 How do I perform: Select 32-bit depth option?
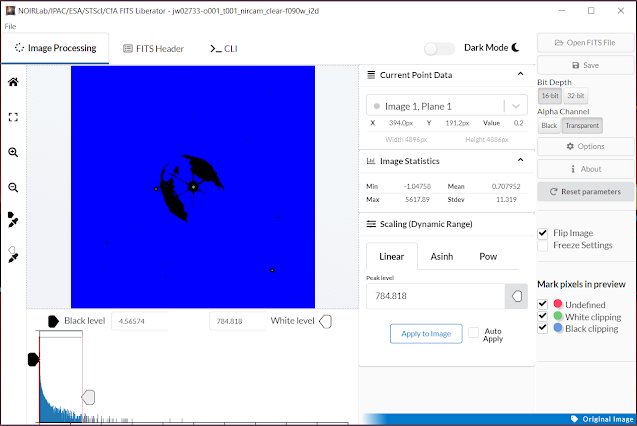[576, 96]
